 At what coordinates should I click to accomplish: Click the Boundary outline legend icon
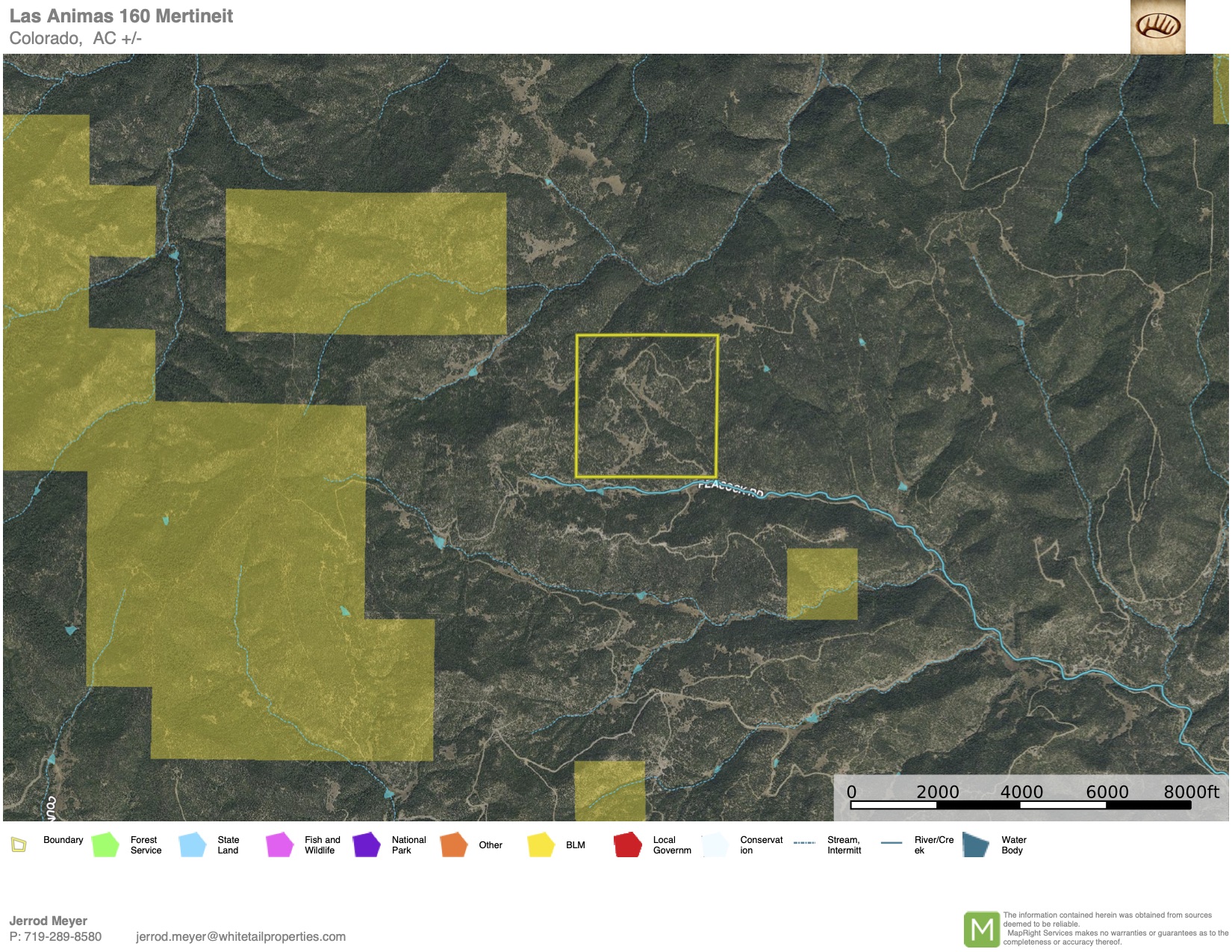19,844
